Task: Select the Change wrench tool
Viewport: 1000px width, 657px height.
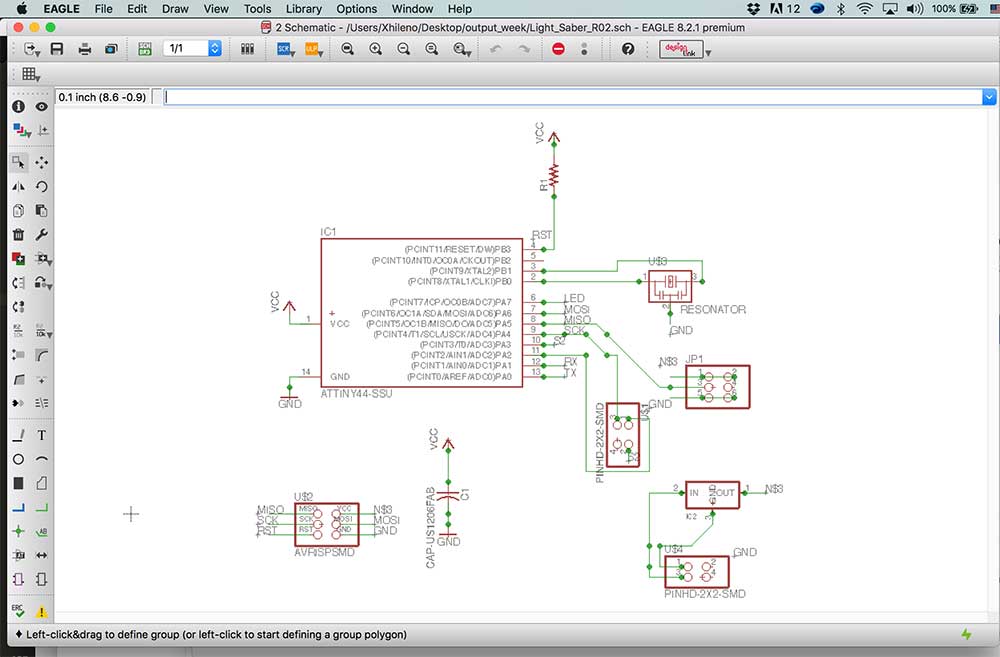Action: pos(41,235)
